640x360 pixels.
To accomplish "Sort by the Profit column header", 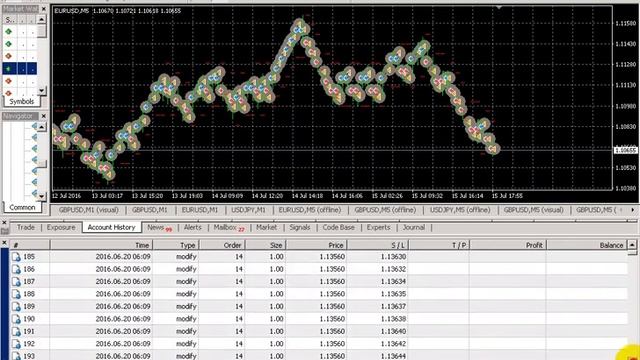I will click(x=507, y=245).
